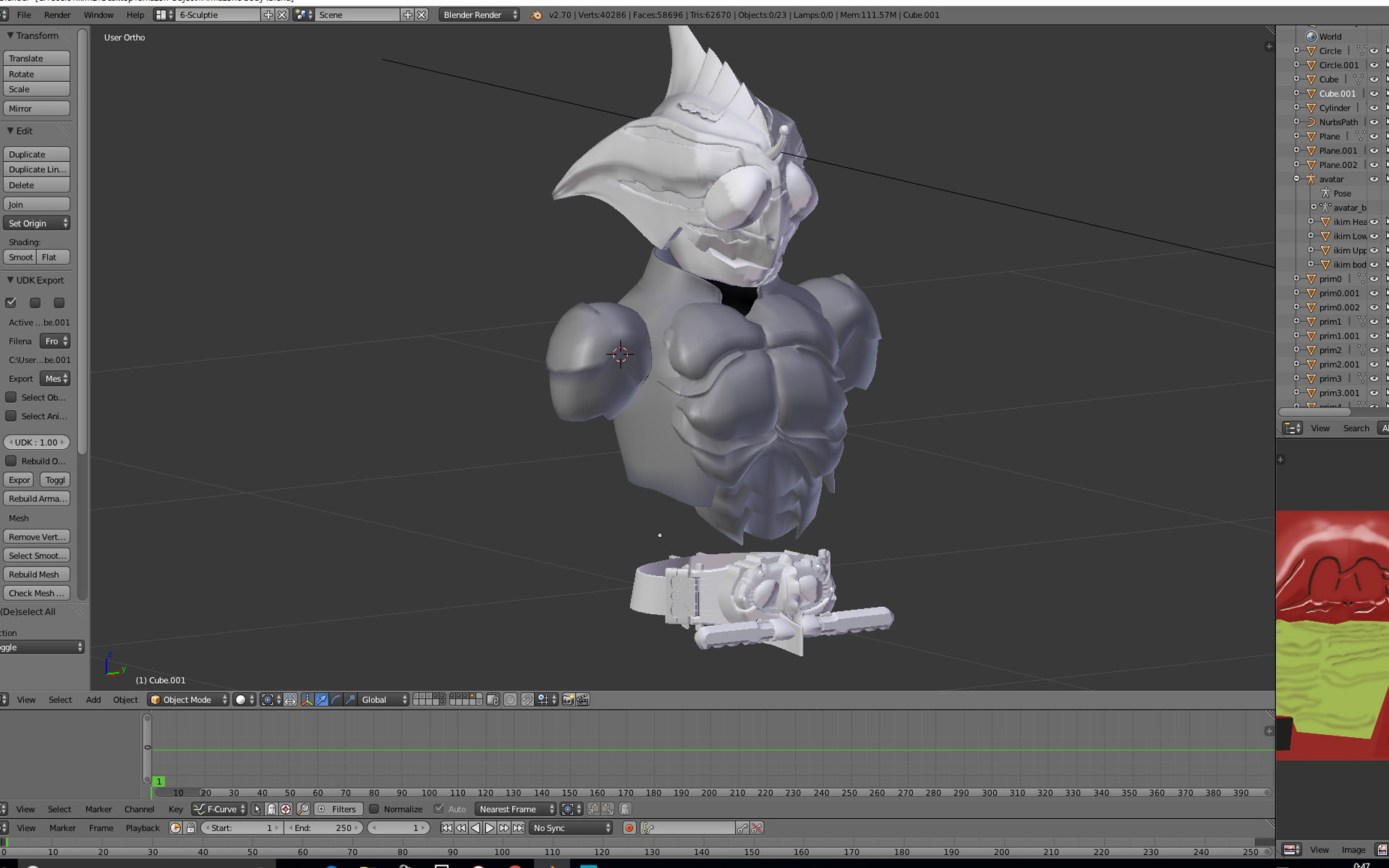Open the Blender Render engine dropdown
This screenshot has height=868, width=1389.
pyautogui.click(x=479, y=14)
